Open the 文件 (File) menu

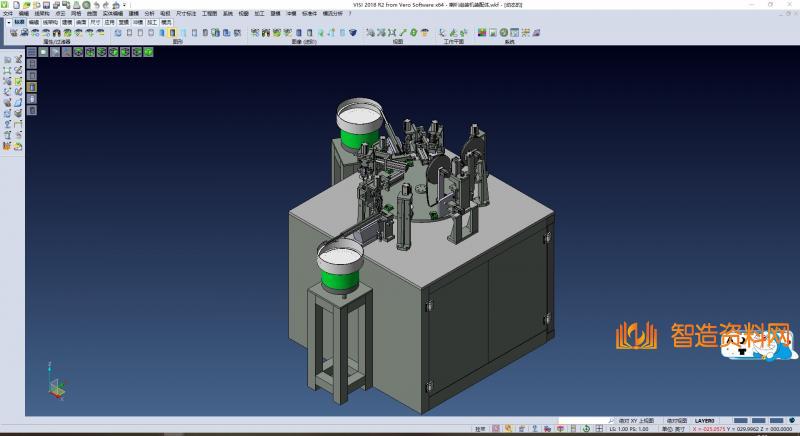(x=8, y=13)
